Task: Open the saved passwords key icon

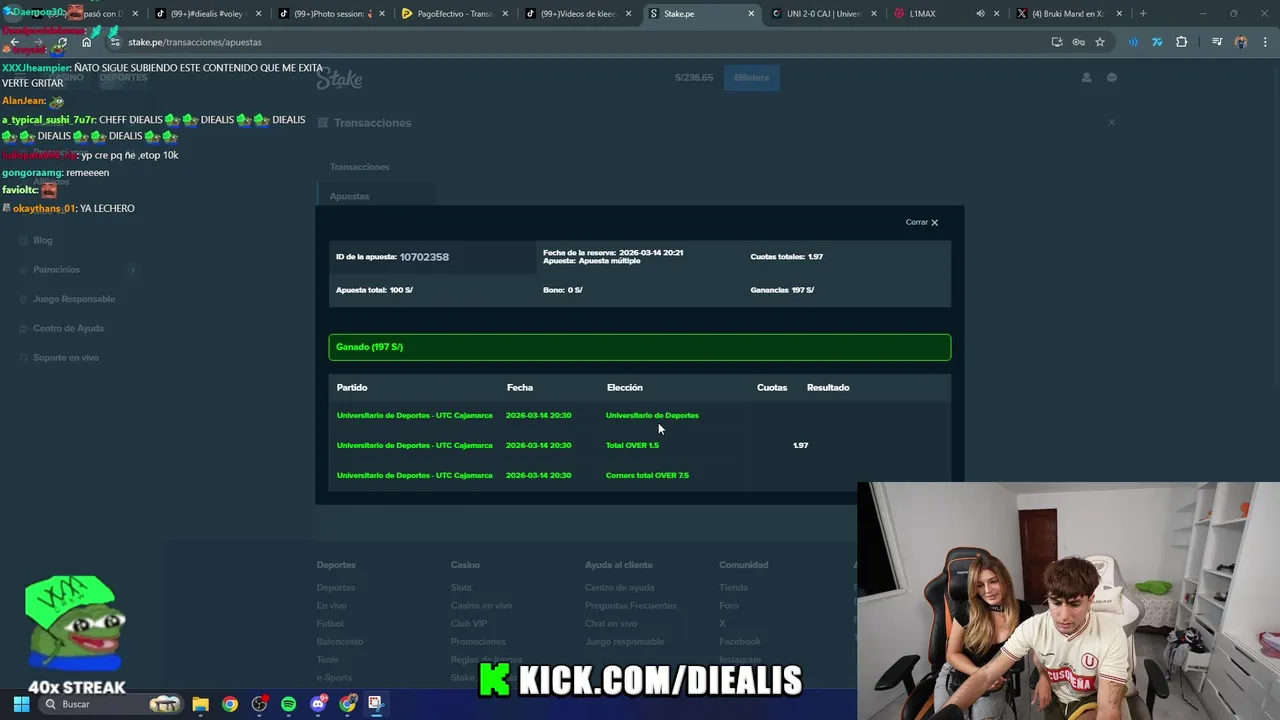Action: coord(1078,42)
